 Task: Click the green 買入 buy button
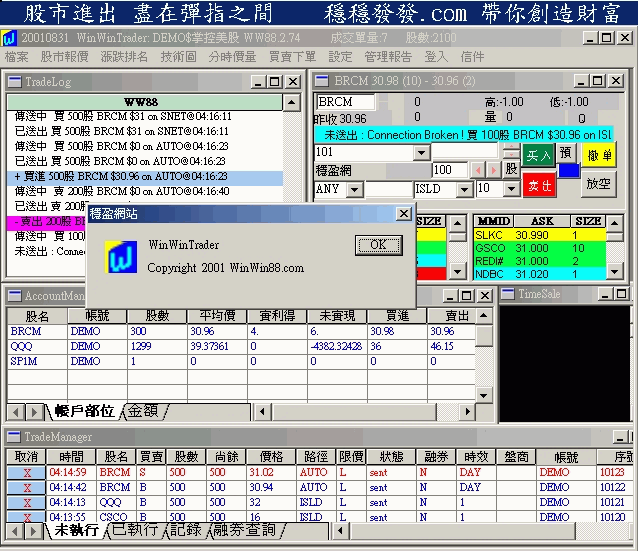(x=538, y=155)
